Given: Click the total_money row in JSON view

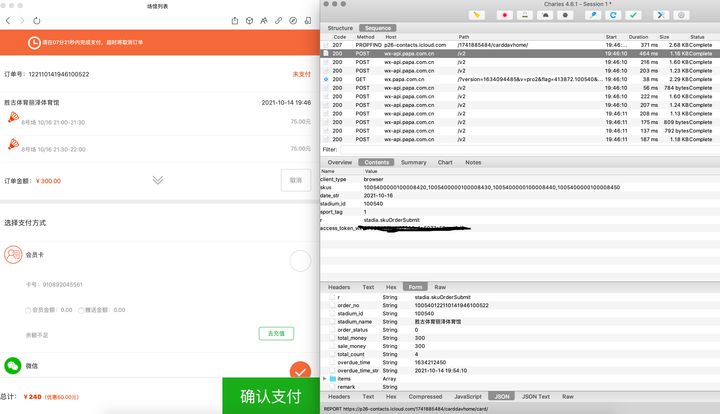Looking at the screenshot, I should [x=520, y=338].
